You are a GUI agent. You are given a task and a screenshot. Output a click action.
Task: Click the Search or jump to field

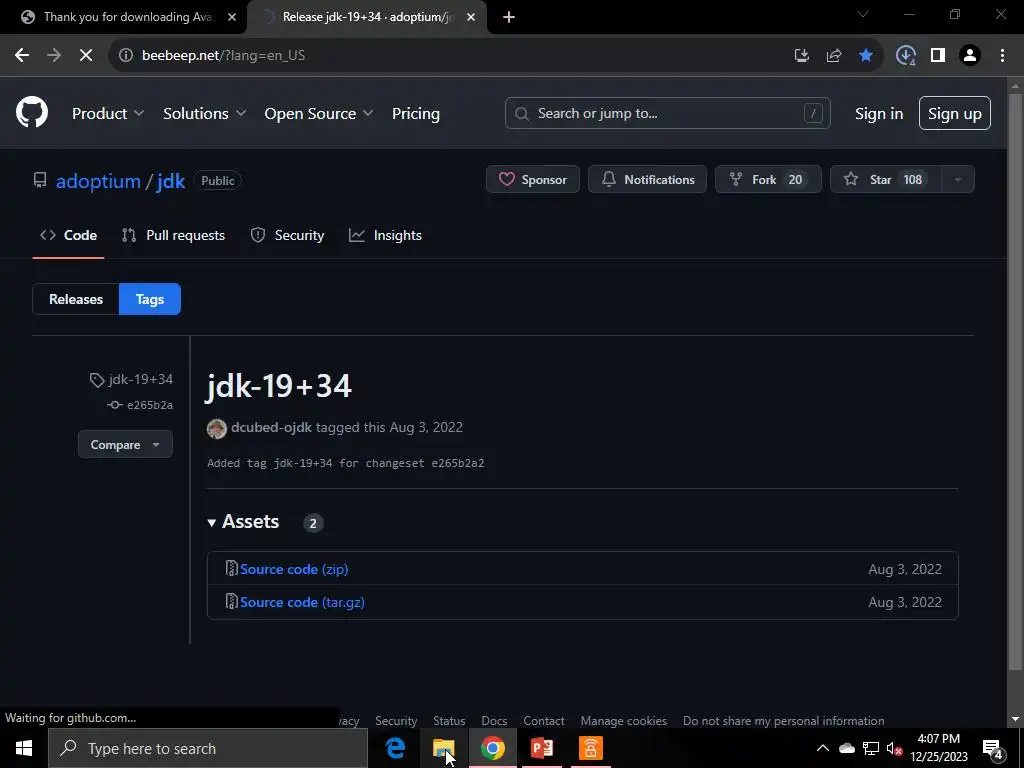pos(667,113)
